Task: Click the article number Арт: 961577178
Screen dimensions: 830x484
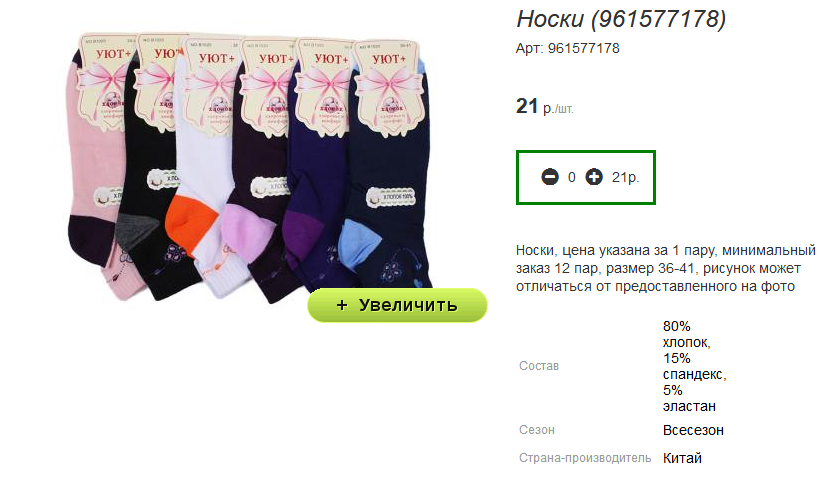Action: tap(567, 48)
